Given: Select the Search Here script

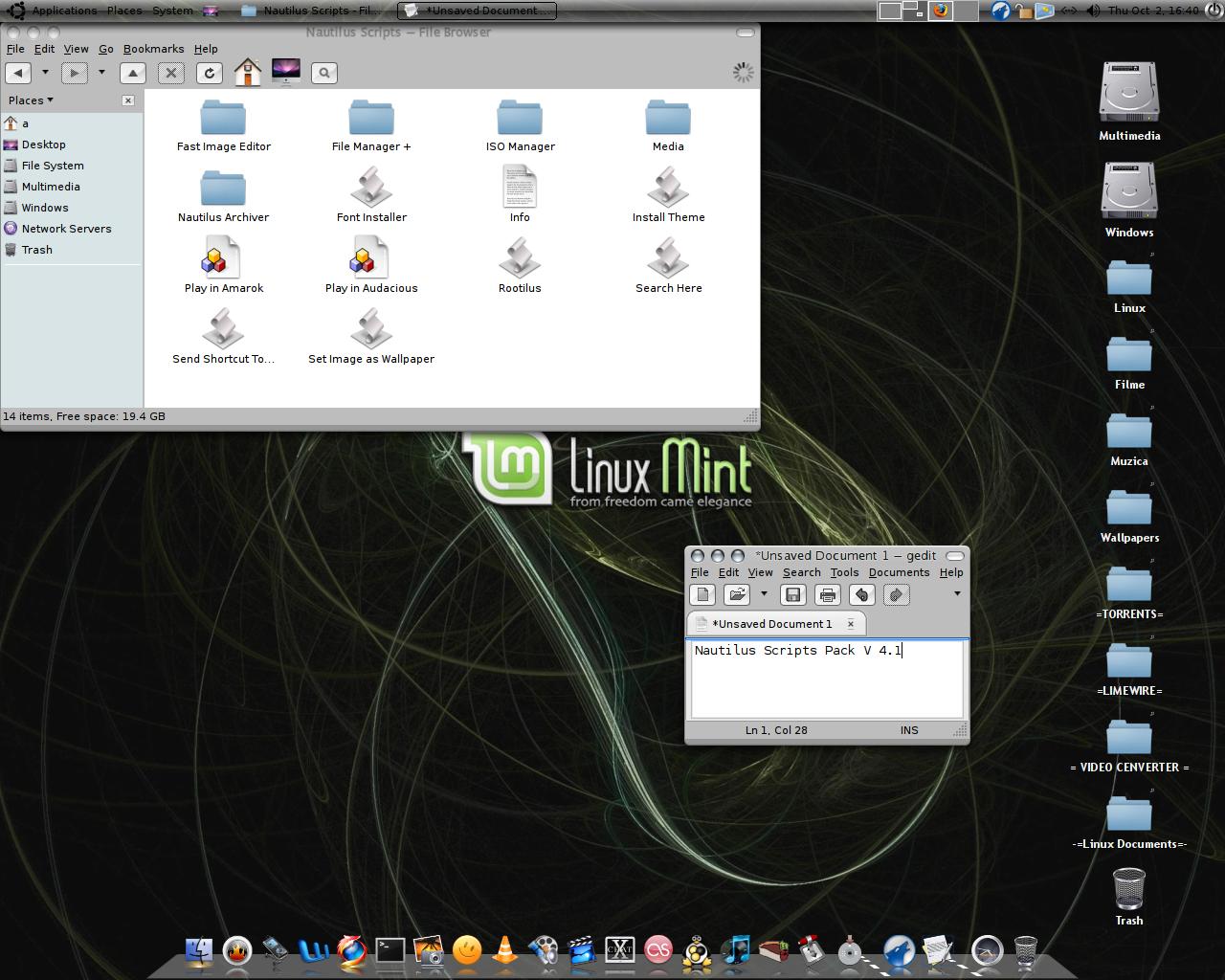Looking at the screenshot, I should [x=668, y=266].
